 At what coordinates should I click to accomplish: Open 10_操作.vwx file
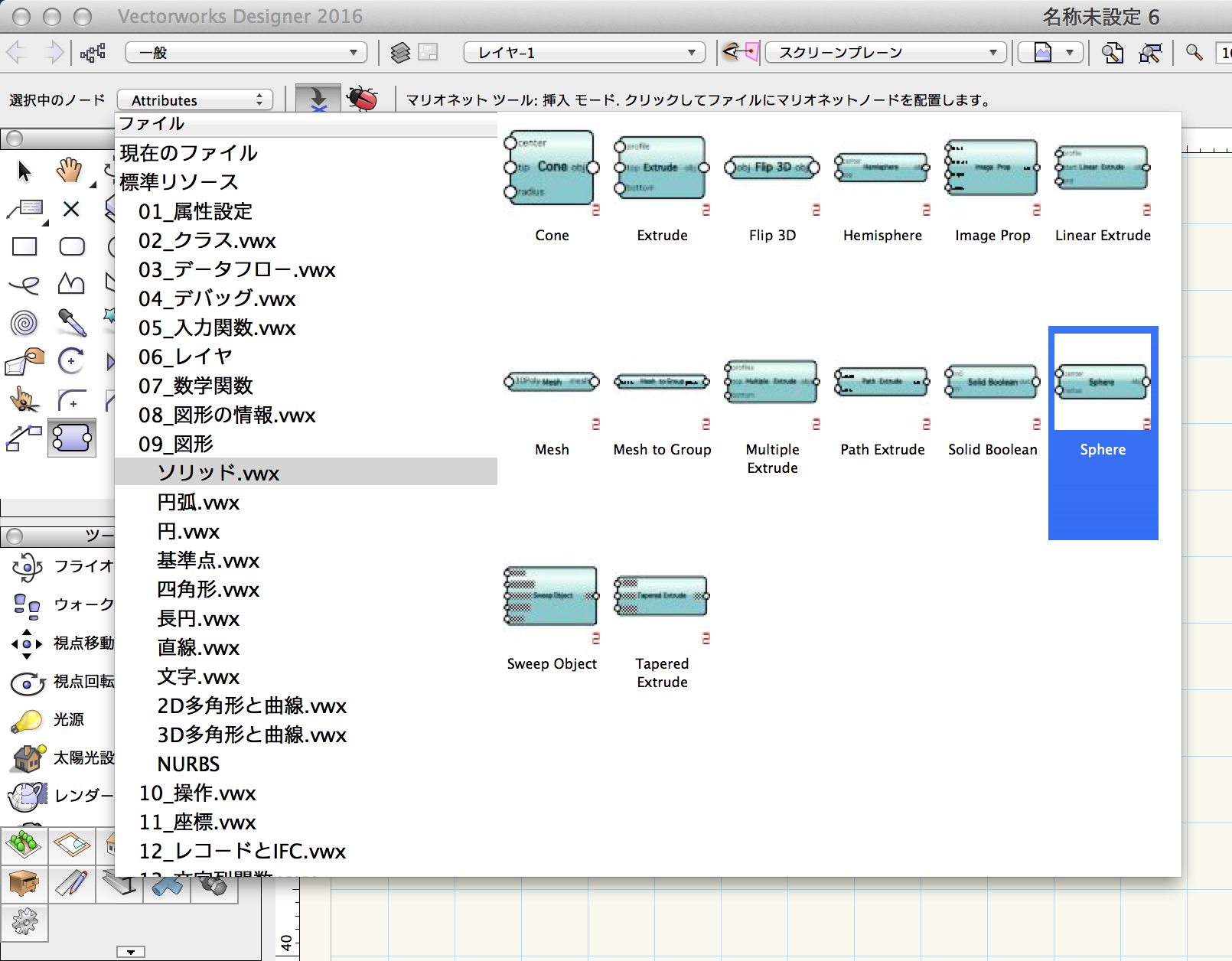[197, 793]
